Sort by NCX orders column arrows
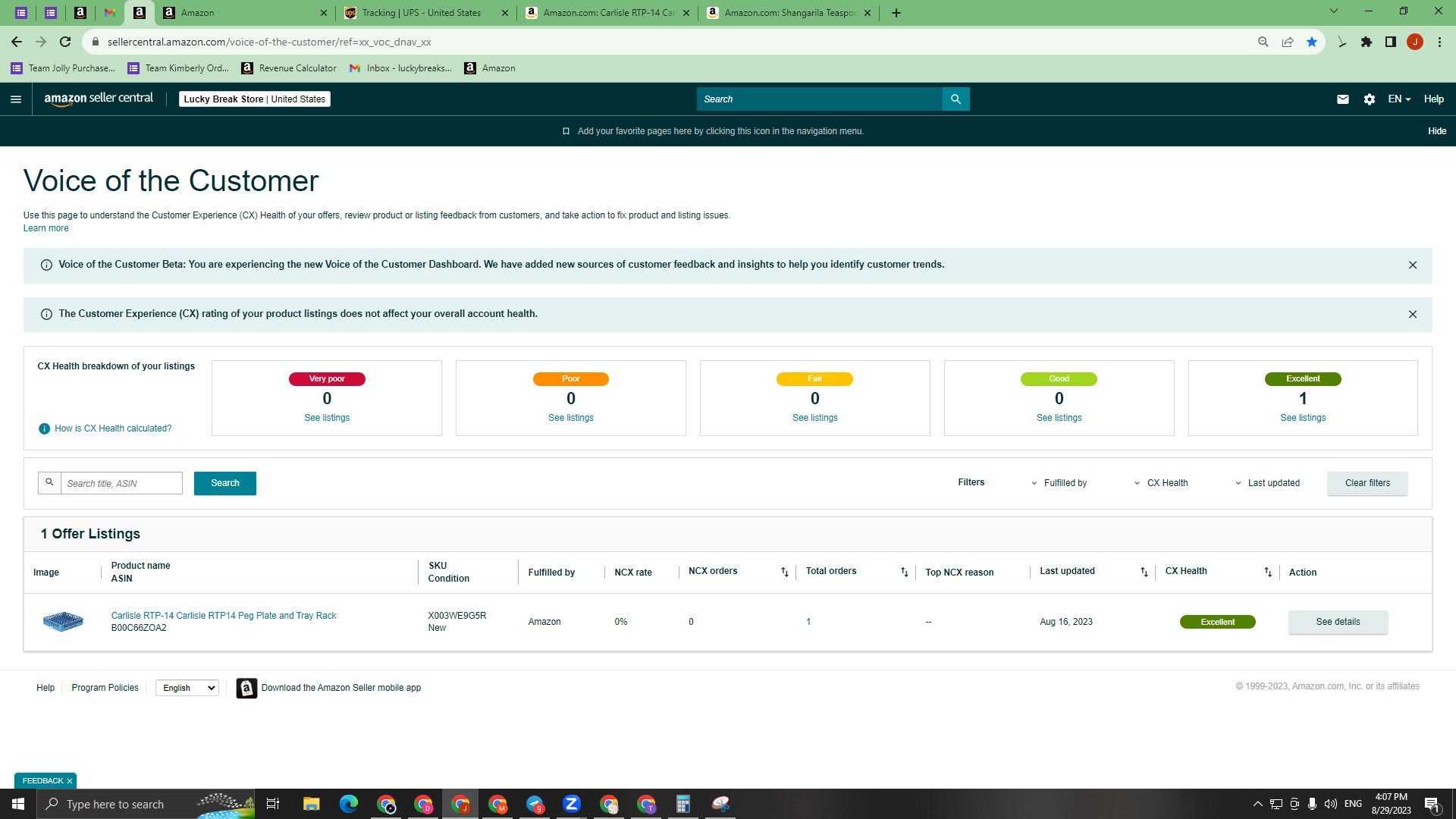This screenshot has width=1456, height=819. coord(785,573)
